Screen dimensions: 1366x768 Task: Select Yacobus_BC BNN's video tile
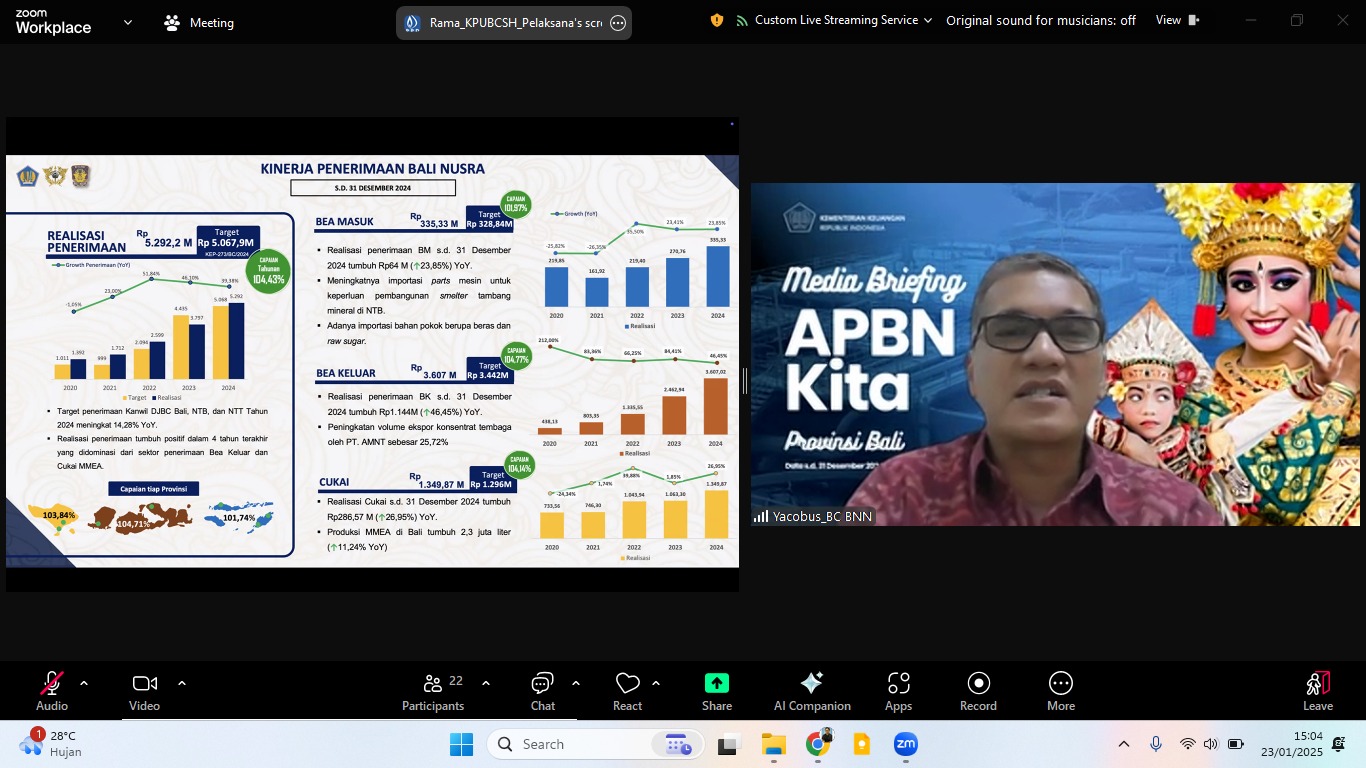point(1055,354)
